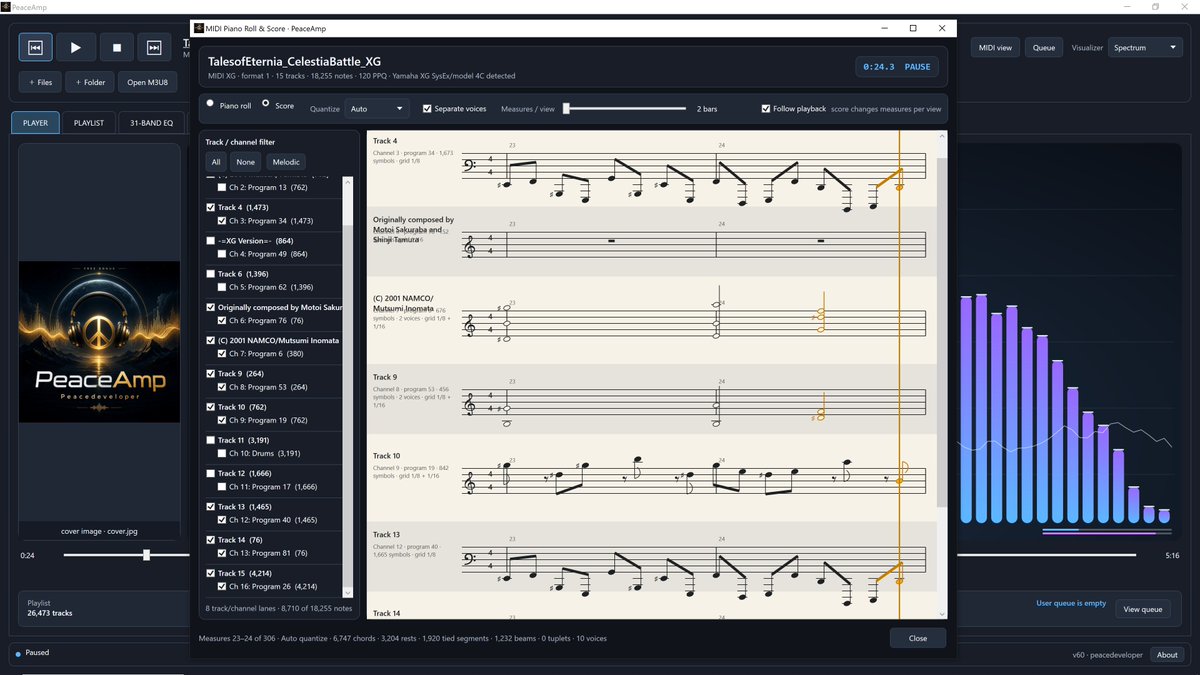
Task: Click the "Measures 23–24 of 306" status text
Action: [x=237, y=638]
